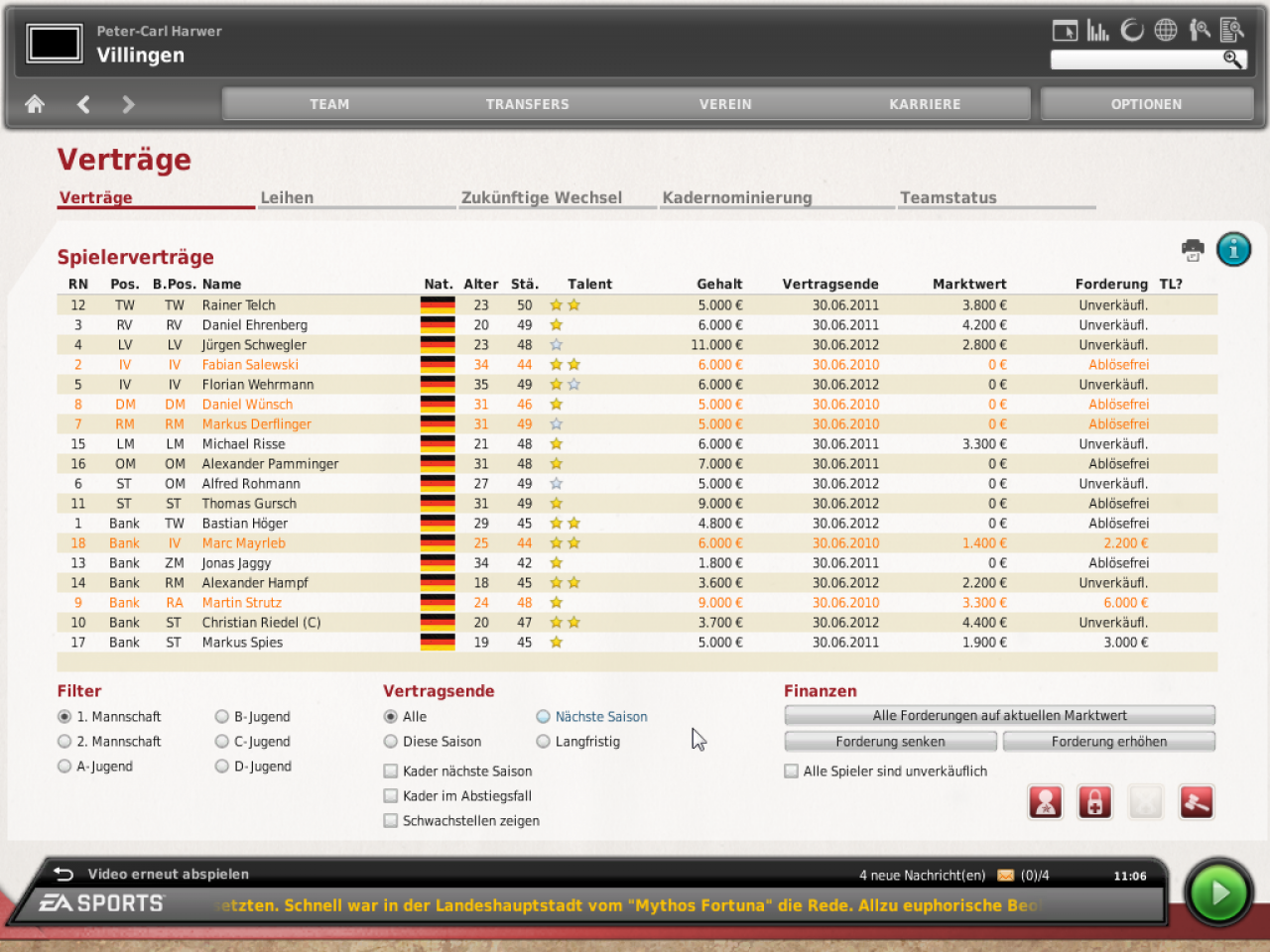Image resolution: width=1270 pixels, height=952 pixels.
Task: Click the swirl logo icon in the header
Action: 1132,31
